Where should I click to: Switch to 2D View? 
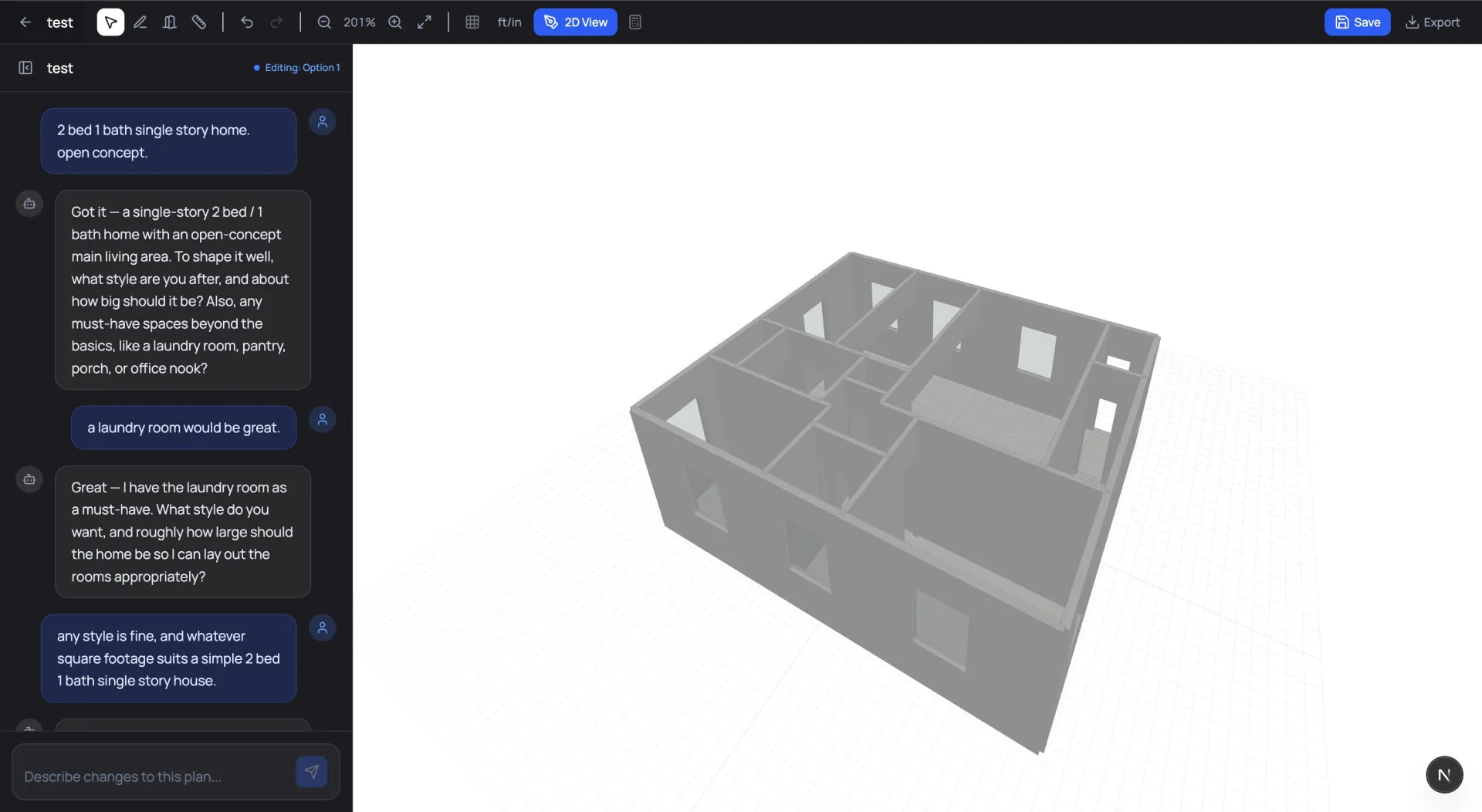(x=575, y=22)
